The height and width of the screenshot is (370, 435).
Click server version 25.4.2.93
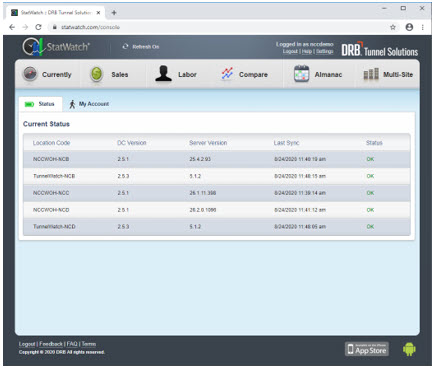coord(200,159)
